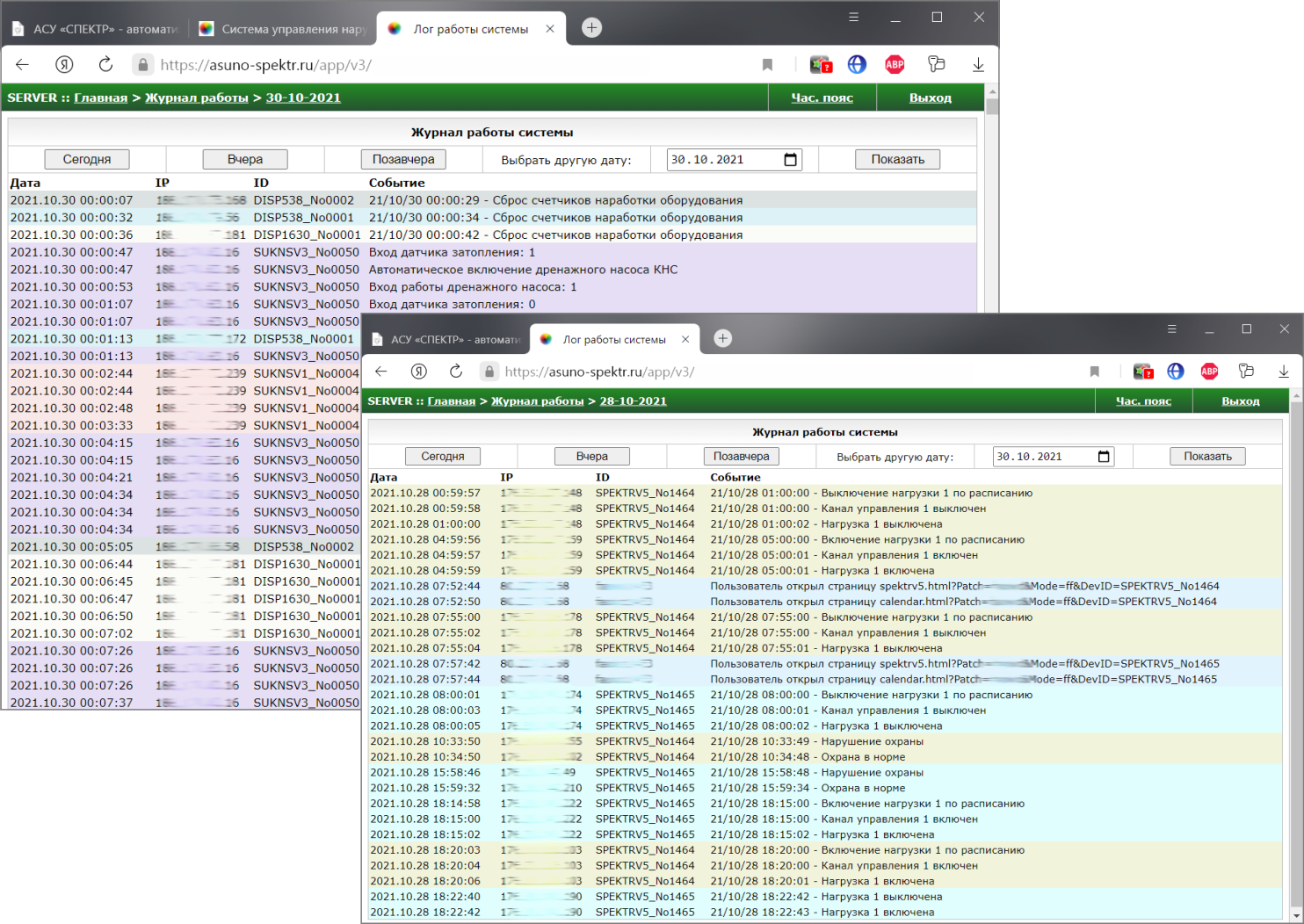Go back in the front browser window
This screenshot has width=1304, height=924.
(381, 372)
